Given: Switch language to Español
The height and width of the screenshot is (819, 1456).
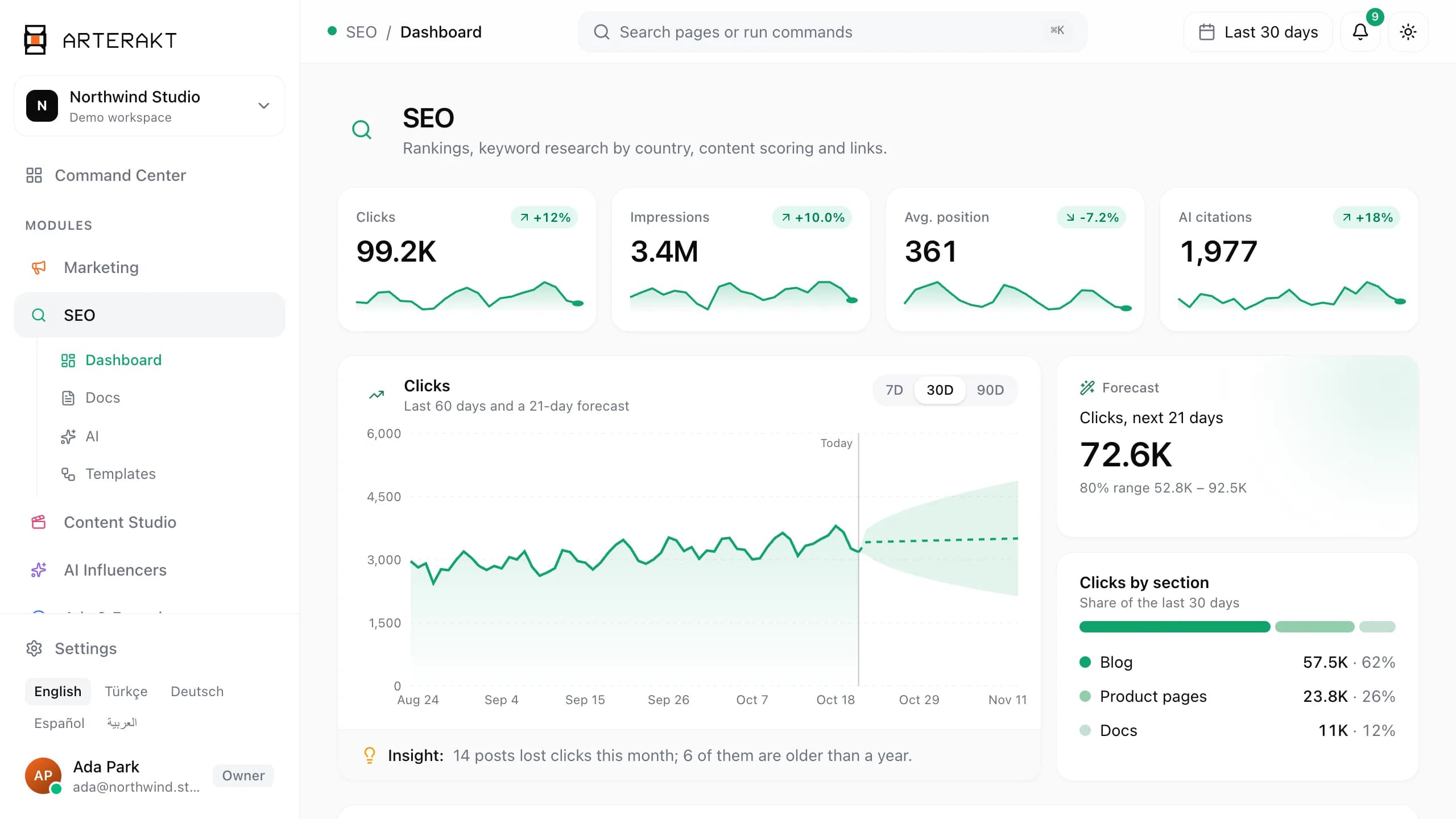Looking at the screenshot, I should 59,723.
